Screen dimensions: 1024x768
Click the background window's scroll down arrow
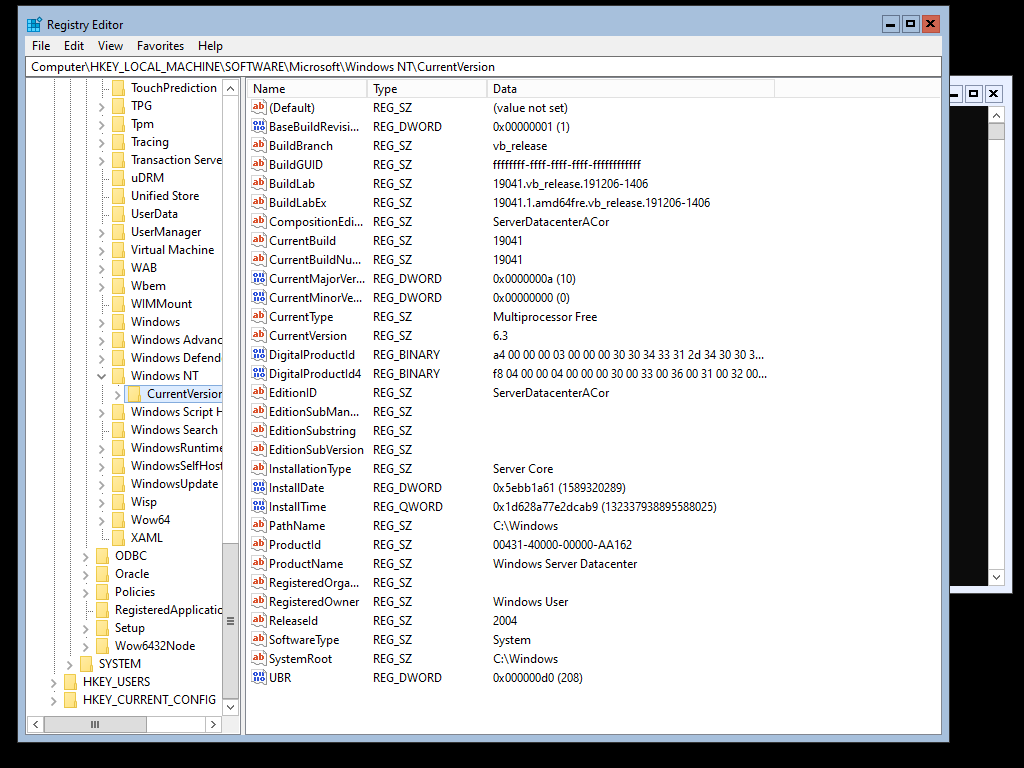click(x=996, y=577)
